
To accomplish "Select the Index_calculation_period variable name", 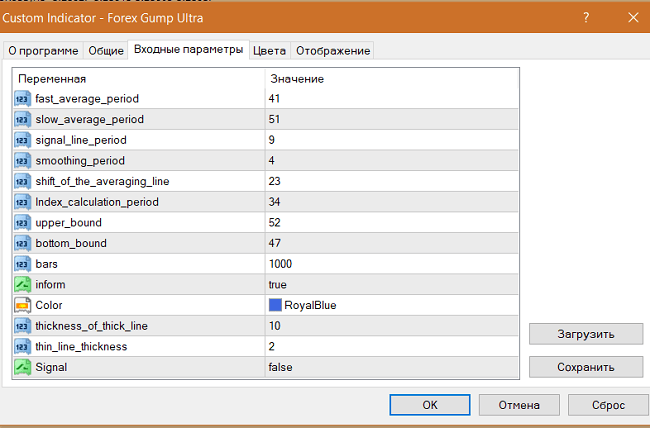I will (97, 202).
